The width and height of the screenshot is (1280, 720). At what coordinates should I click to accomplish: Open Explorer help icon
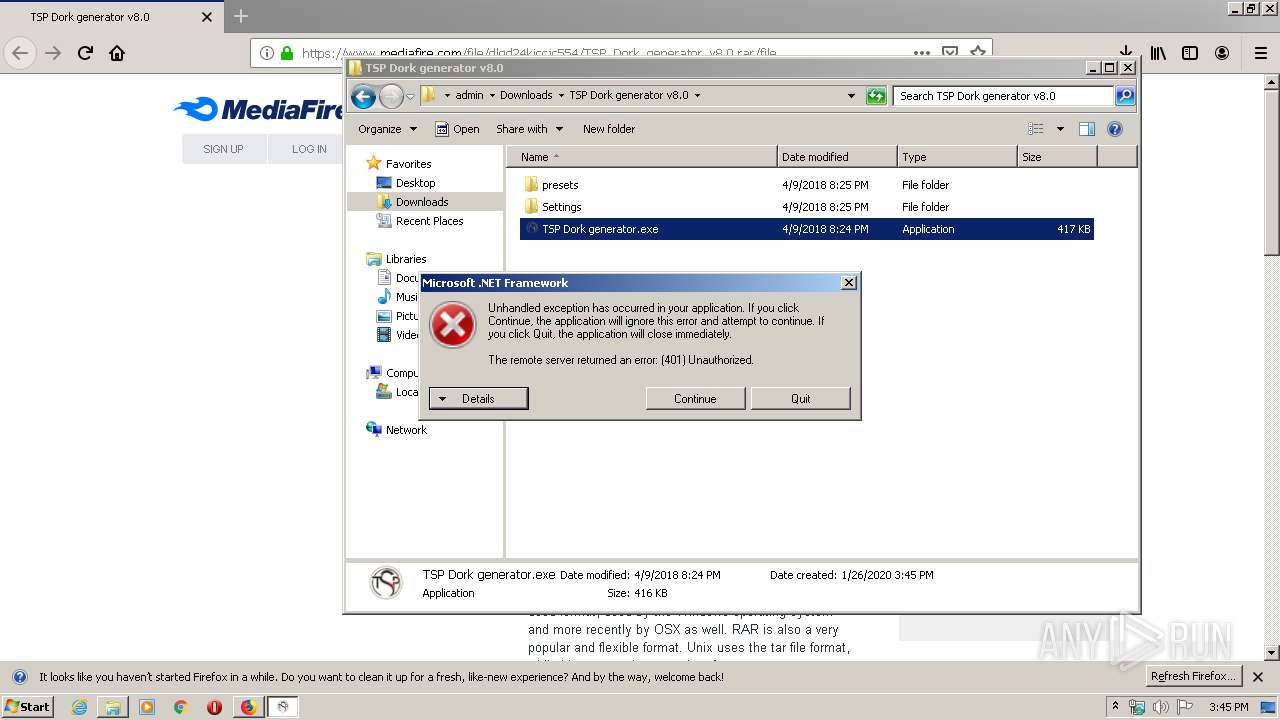(x=1115, y=129)
